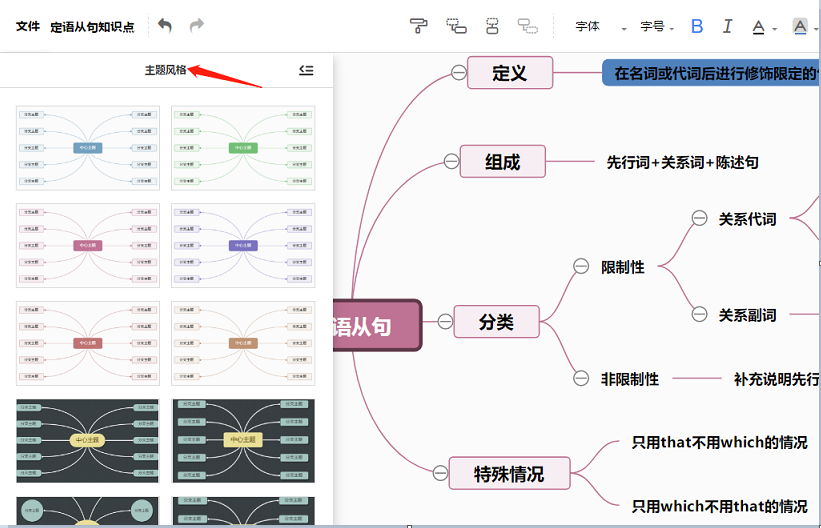Click the document title 定语从句知识点
Screen dimensions: 821x528
[x=92, y=27]
